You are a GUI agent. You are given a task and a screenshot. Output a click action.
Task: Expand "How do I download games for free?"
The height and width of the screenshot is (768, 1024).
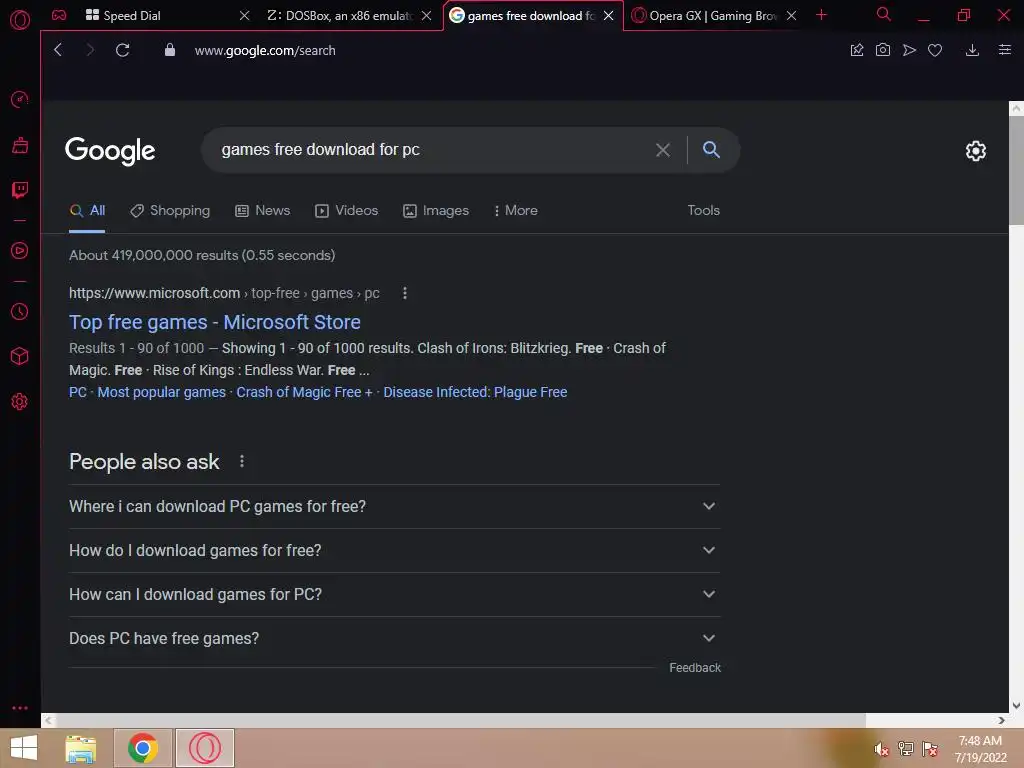click(x=394, y=551)
